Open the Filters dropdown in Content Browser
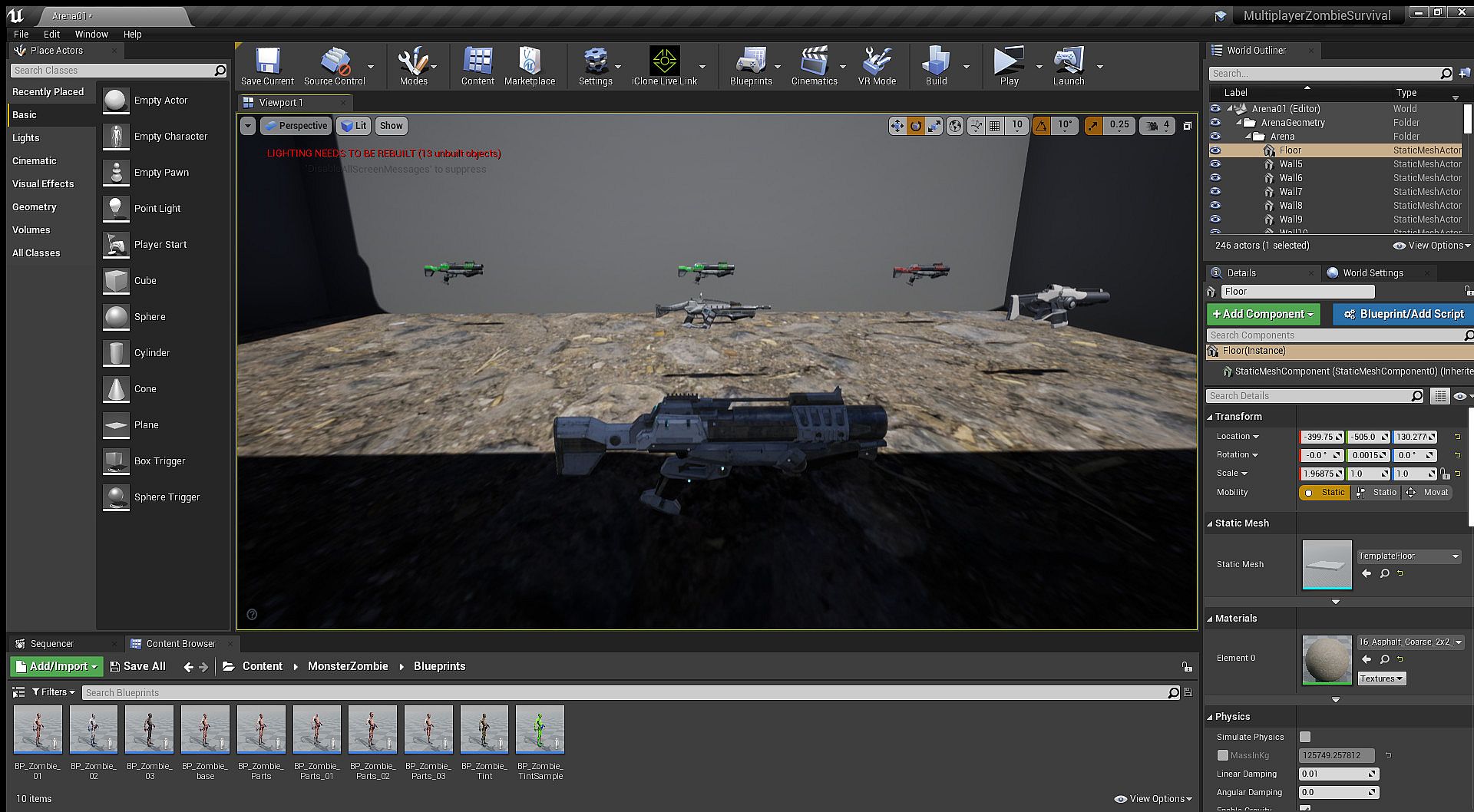Viewport: 1474px width, 812px height. 54,692
